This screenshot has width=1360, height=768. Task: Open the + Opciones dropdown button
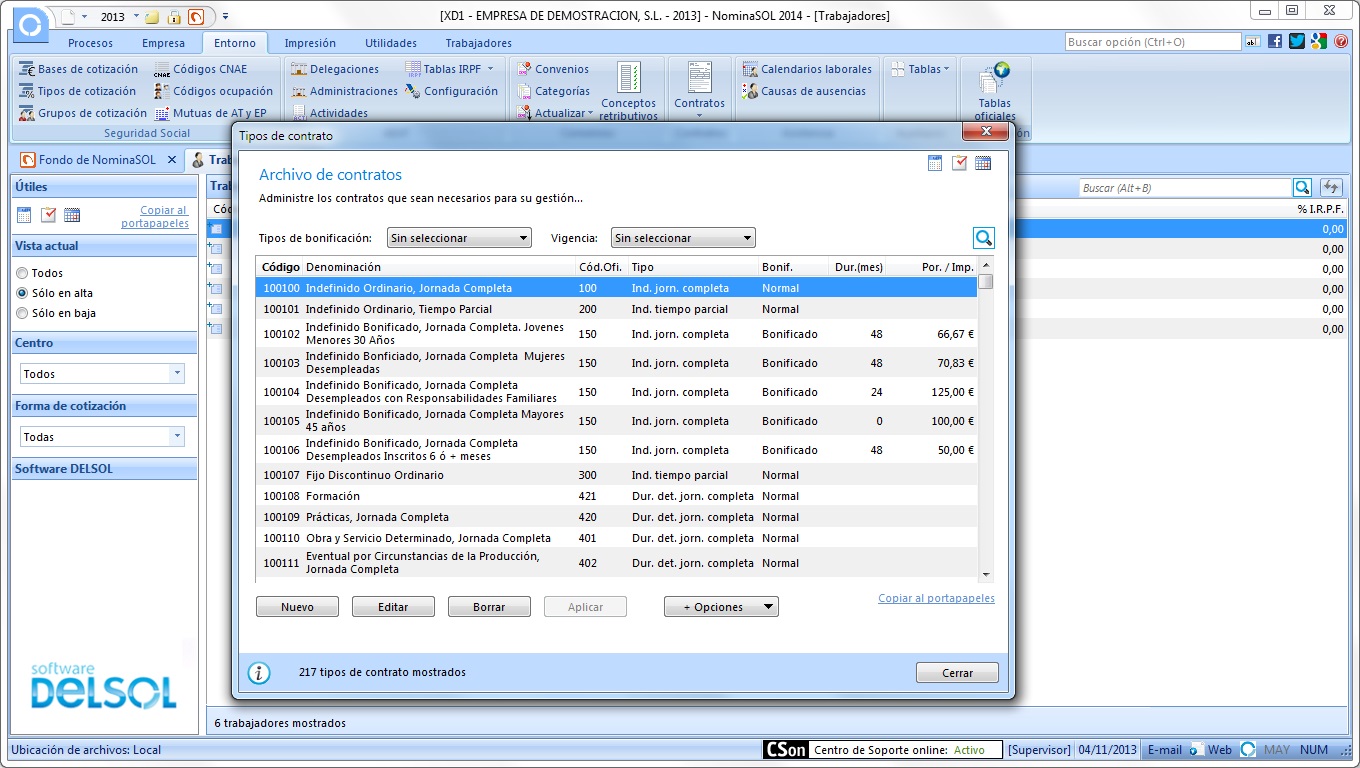click(x=721, y=607)
